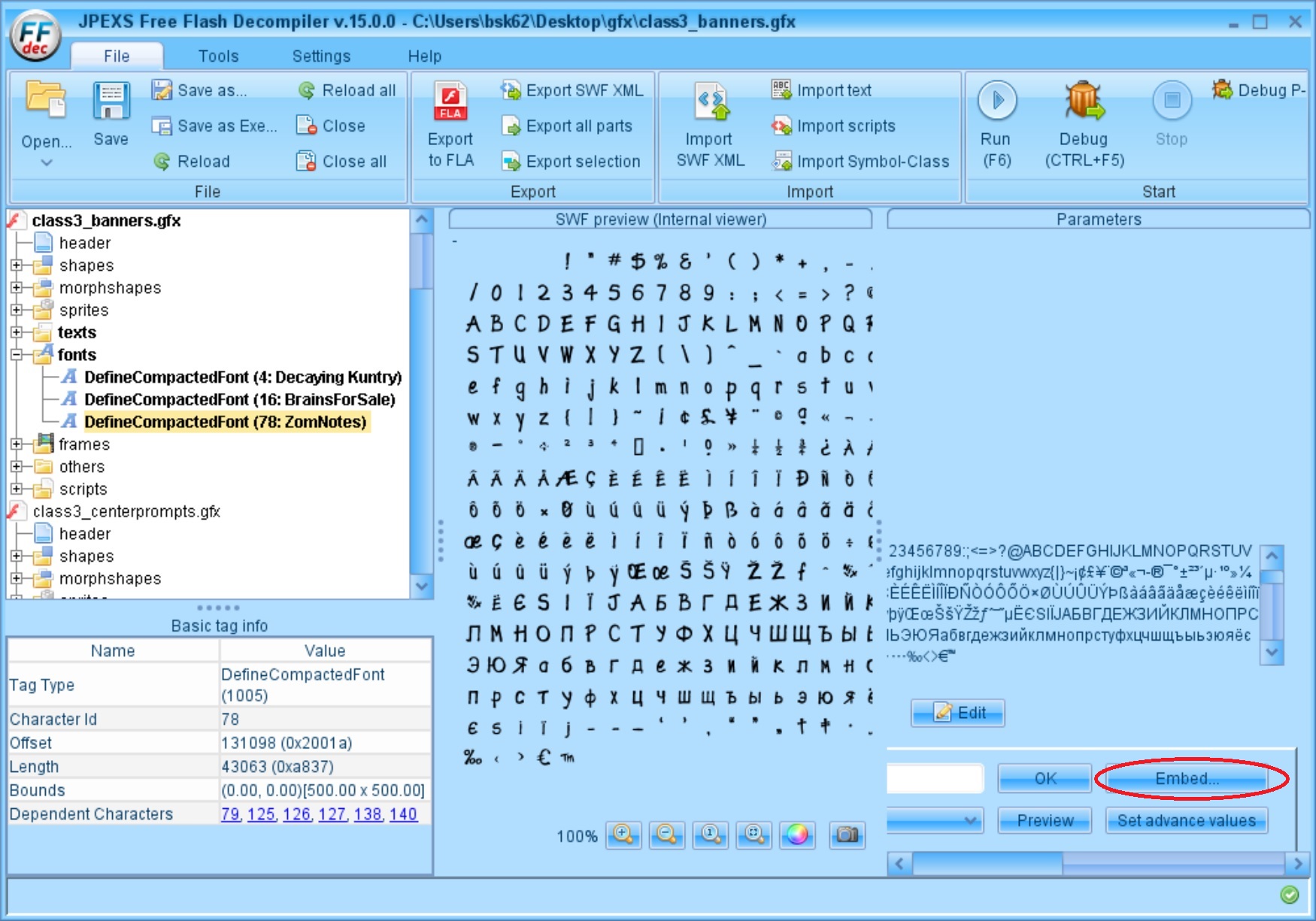The width and height of the screenshot is (1316, 921).
Task: Expand the first shapes folder under class3_banners.gfx
Action: (x=17, y=265)
